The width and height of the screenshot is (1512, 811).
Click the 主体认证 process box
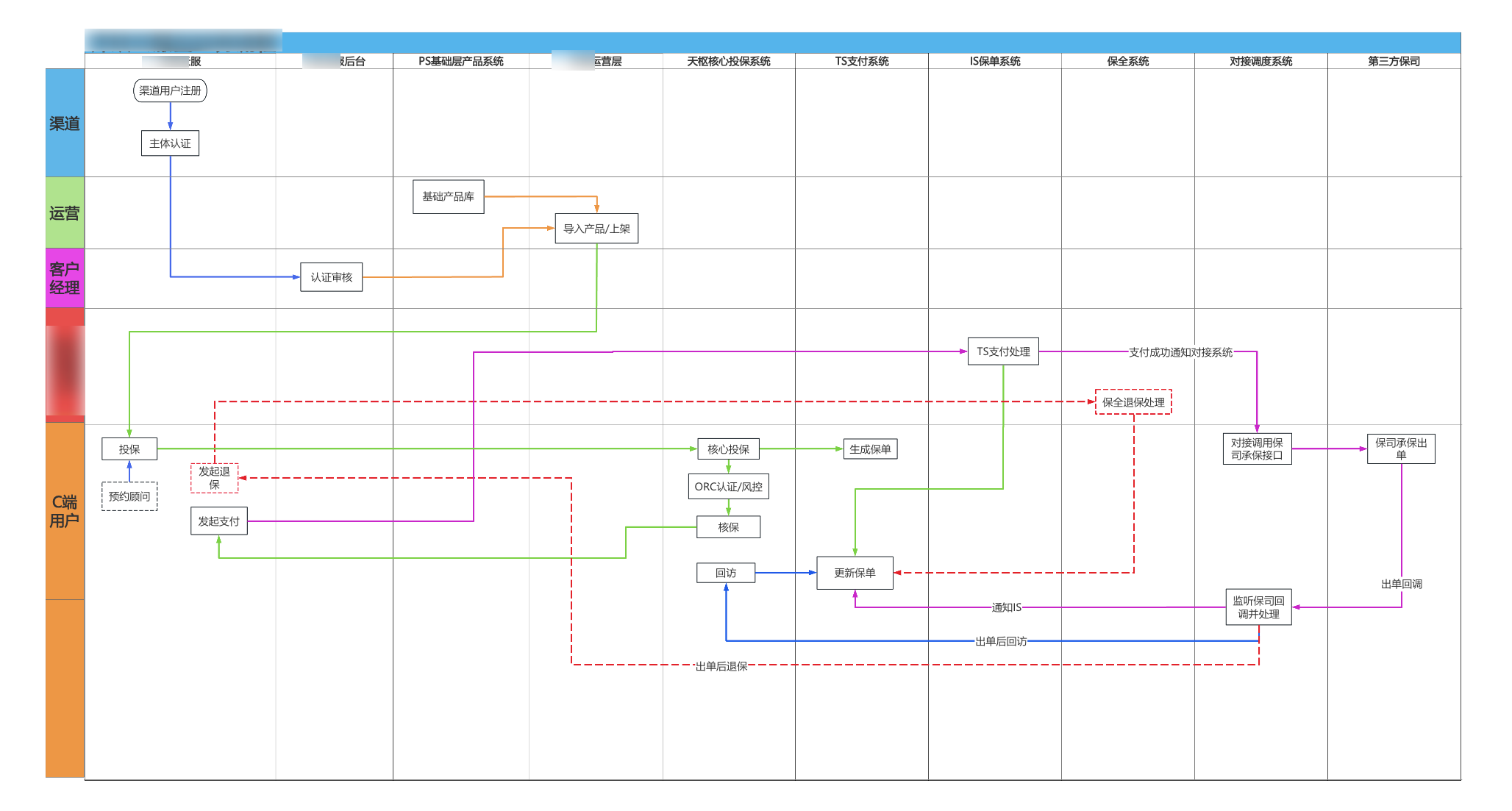[x=170, y=143]
